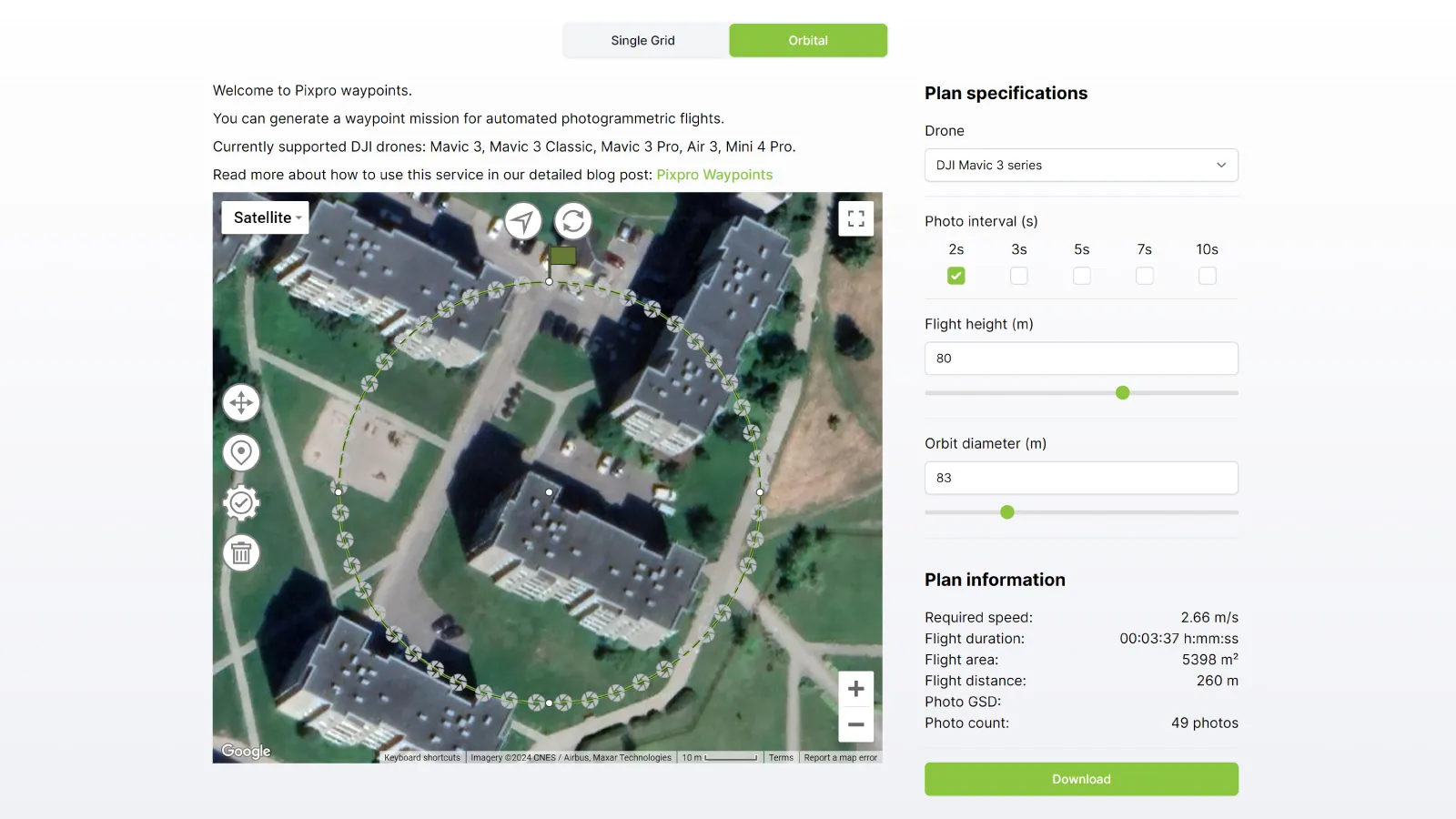Check the 2s photo interval box

955,276
